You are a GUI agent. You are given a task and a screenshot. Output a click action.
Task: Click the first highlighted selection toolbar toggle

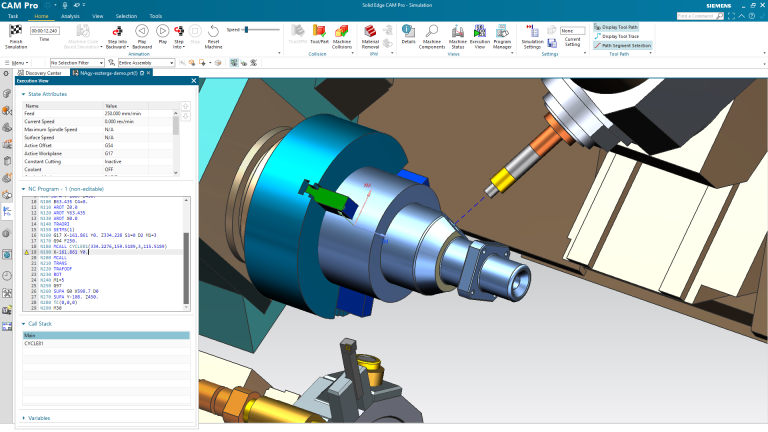click(234, 63)
